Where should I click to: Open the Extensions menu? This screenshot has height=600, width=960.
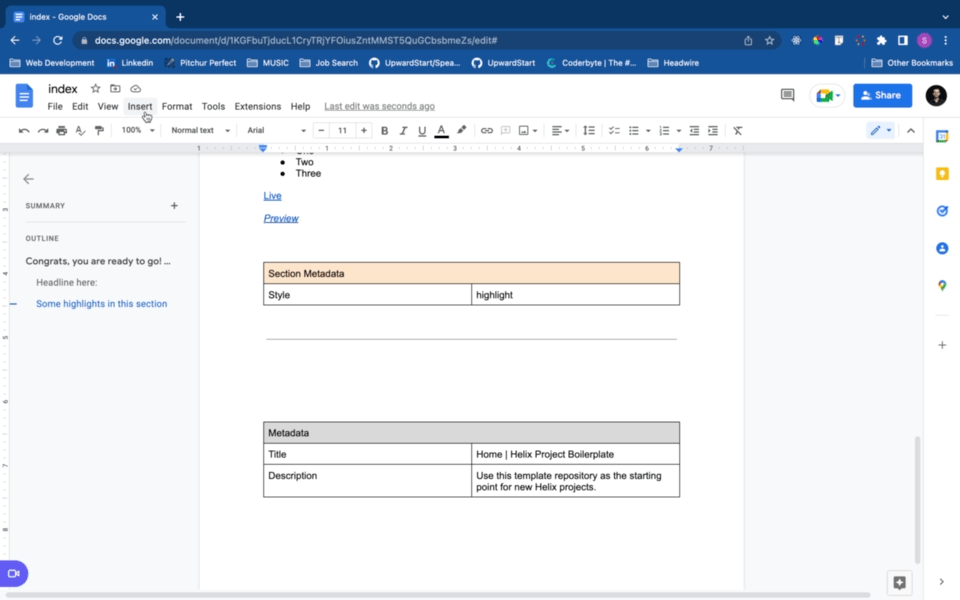click(257, 106)
